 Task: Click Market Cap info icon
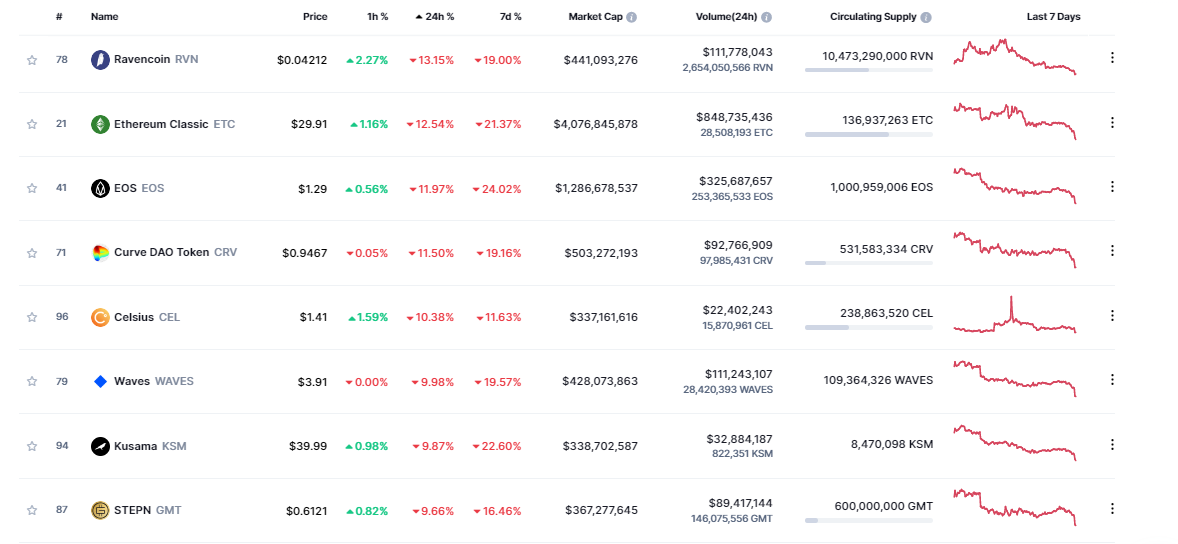tap(631, 17)
